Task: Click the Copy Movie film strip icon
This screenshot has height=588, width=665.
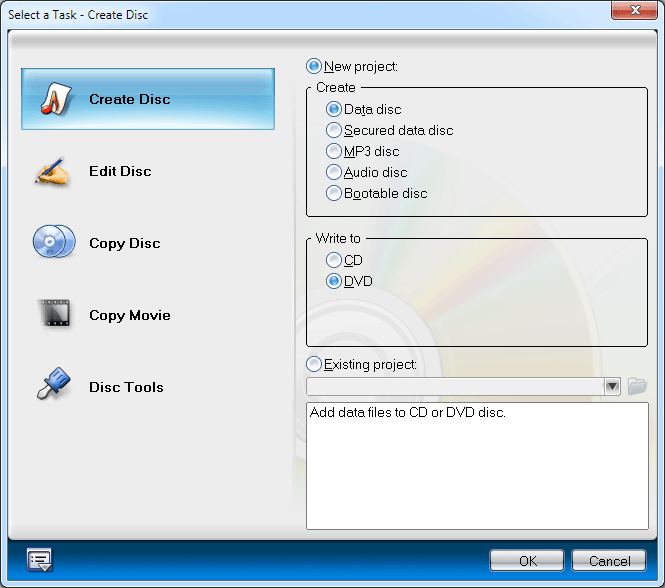Action: pos(55,314)
